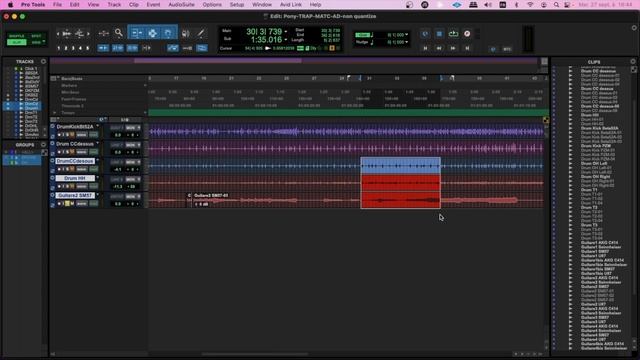Click the MIDI zoom icon
This screenshot has height=360, width=640.
pos(80,33)
